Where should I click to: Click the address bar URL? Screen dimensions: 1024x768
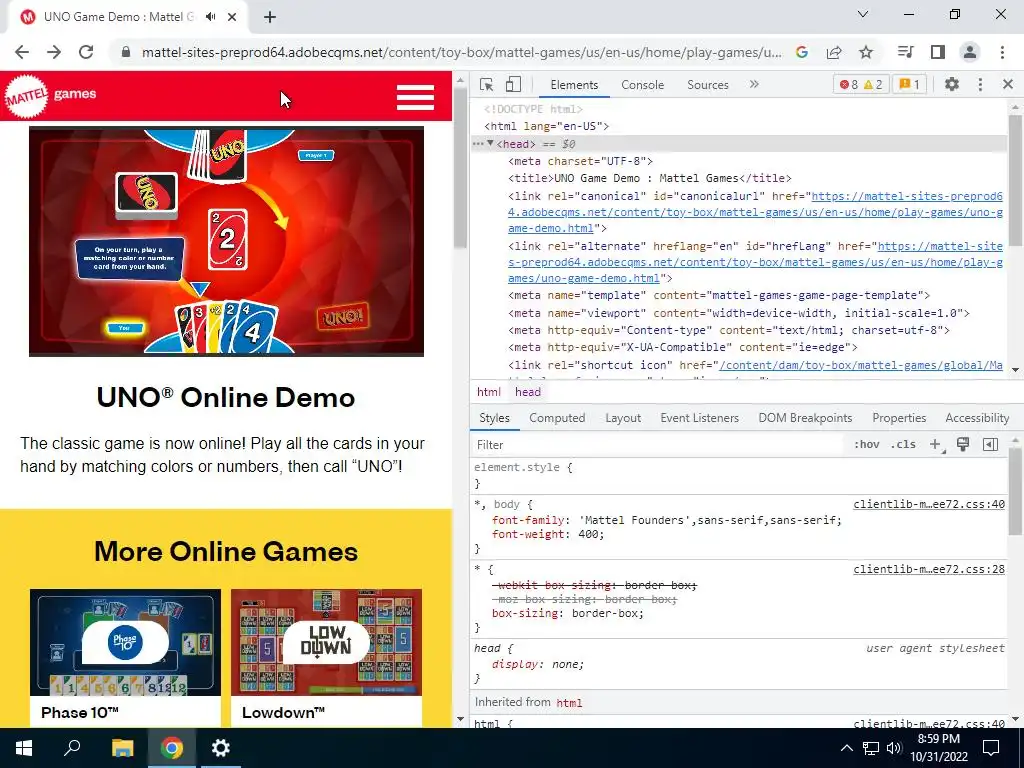coord(461,52)
